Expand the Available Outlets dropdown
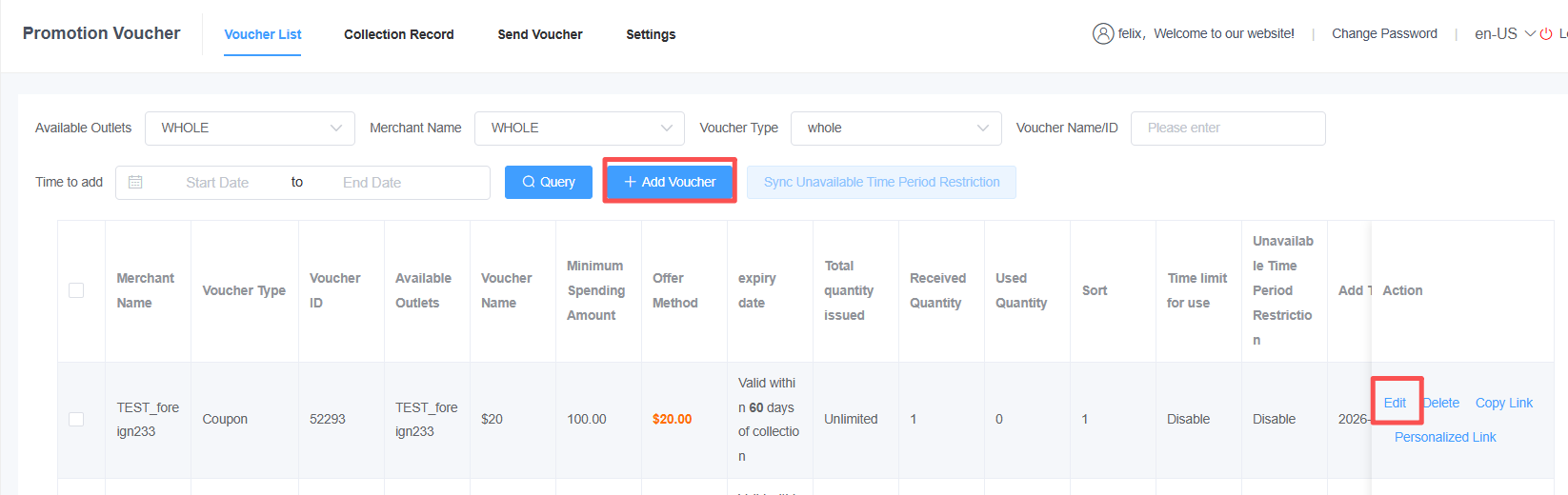 tap(250, 129)
